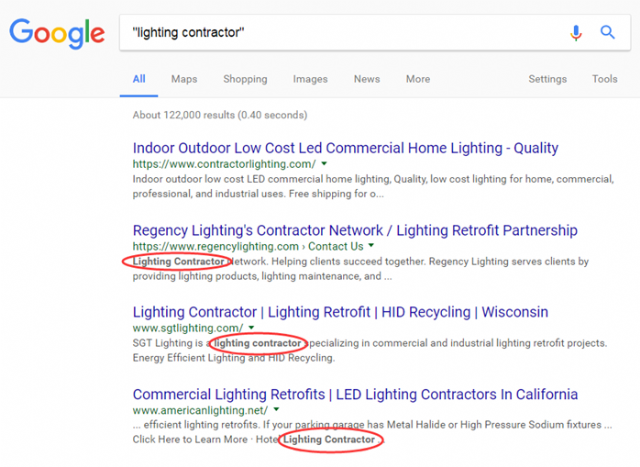Viewport: 640px width, 467px height.
Task: Open the Settings menu
Action: tap(547, 79)
